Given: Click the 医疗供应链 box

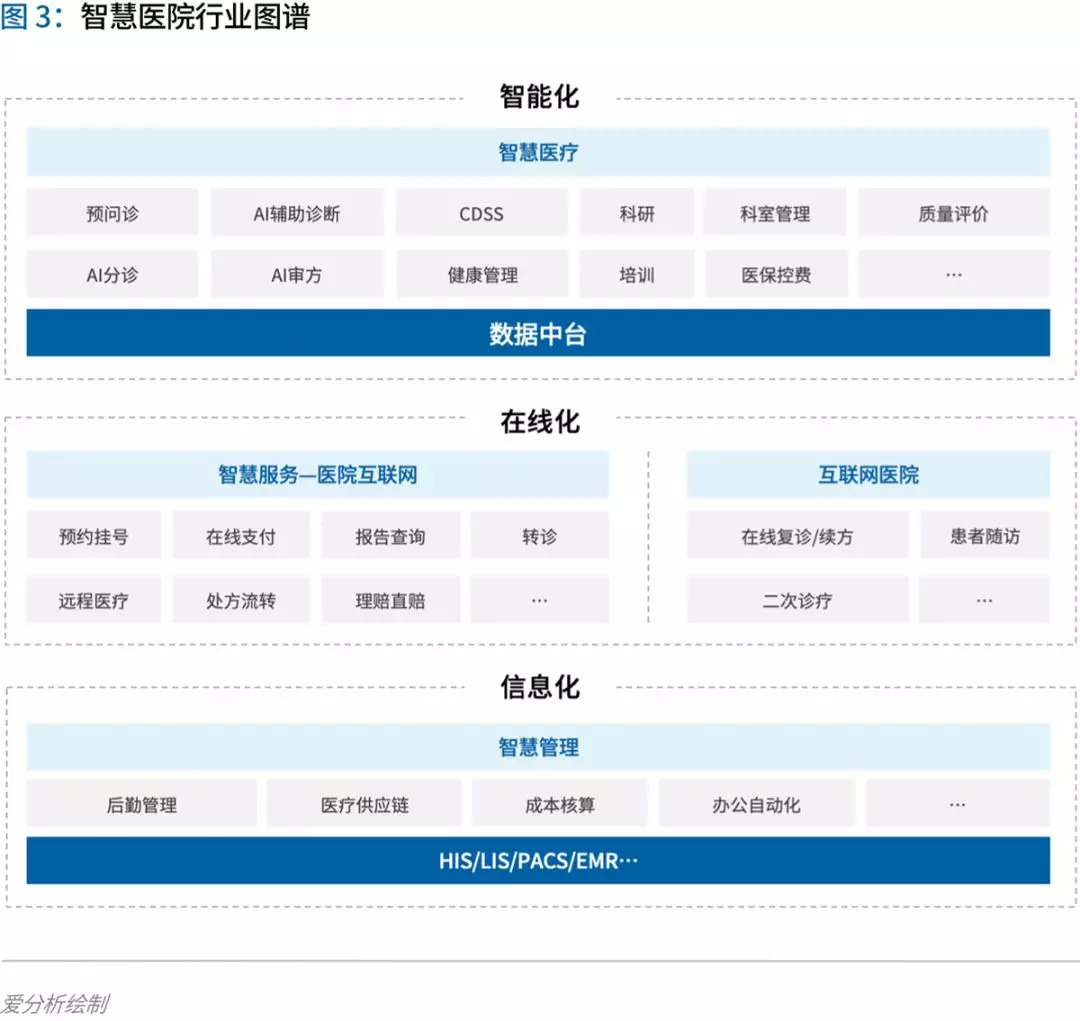Looking at the screenshot, I should click(x=364, y=803).
